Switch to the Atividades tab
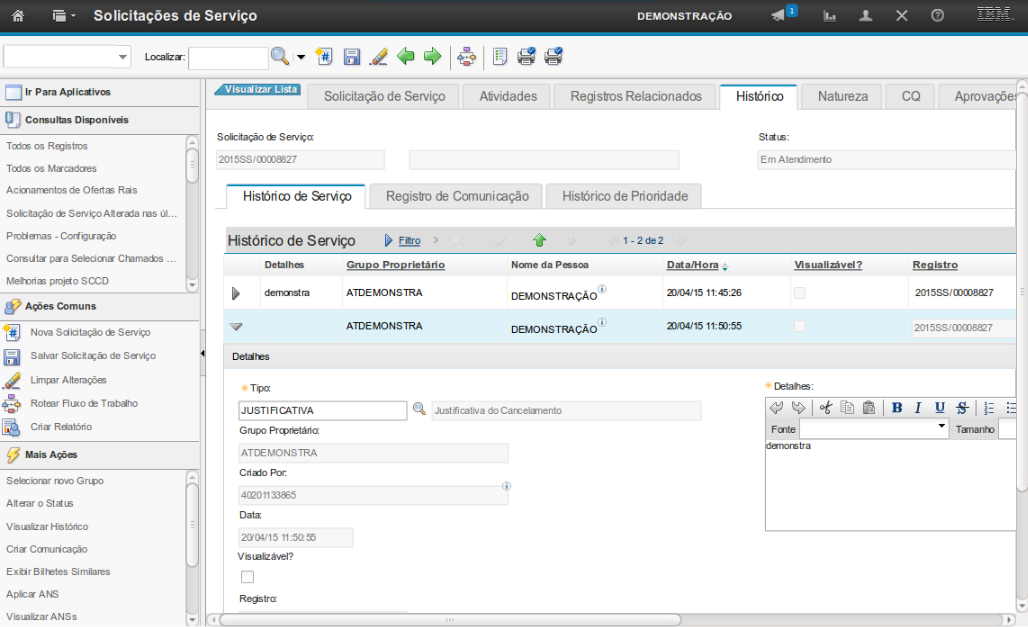Viewport: 1028px width, 627px height. [x=508, y=97]
